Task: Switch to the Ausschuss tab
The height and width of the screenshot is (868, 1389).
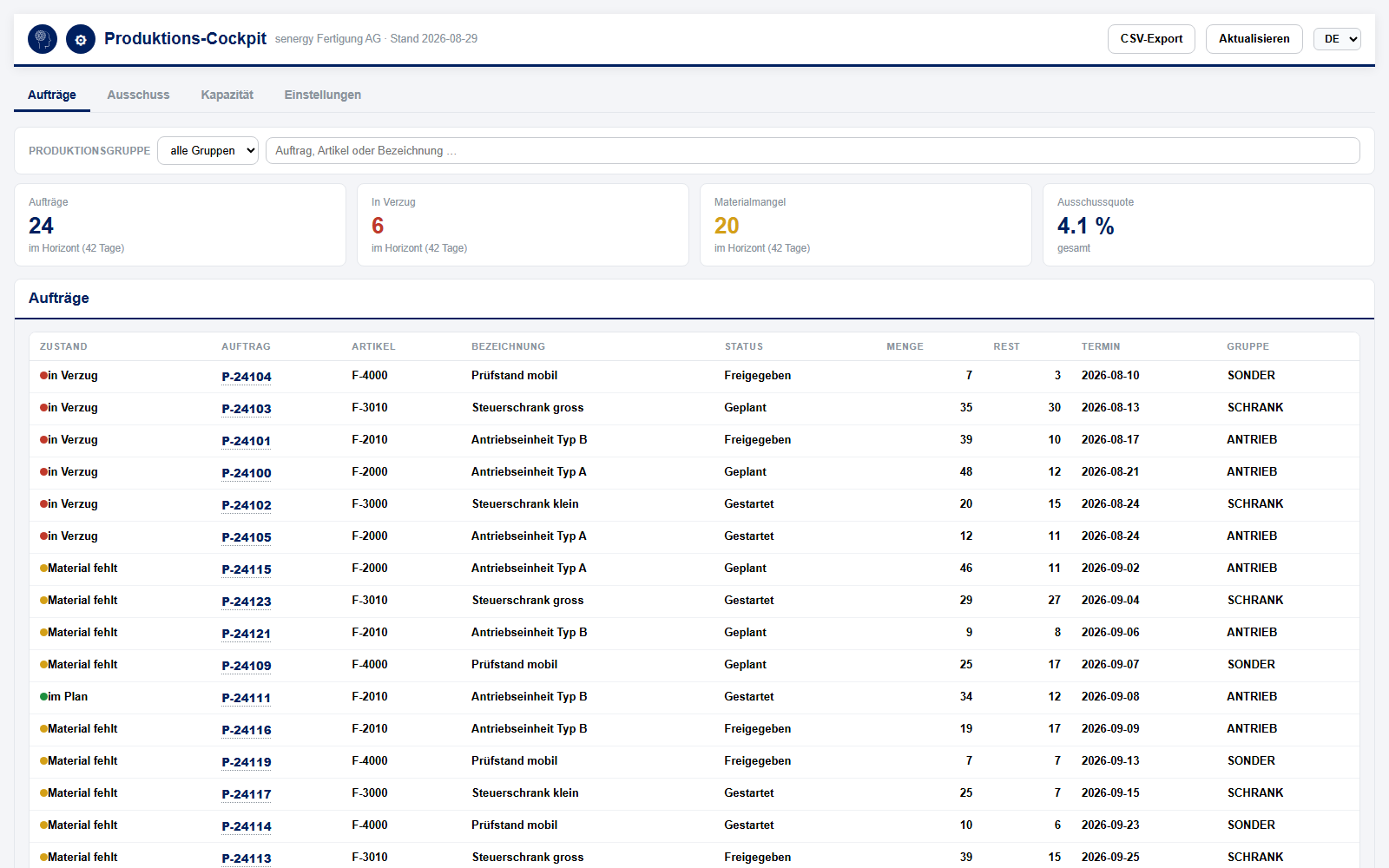Action: pyautogui.click(x=139, y=95)
